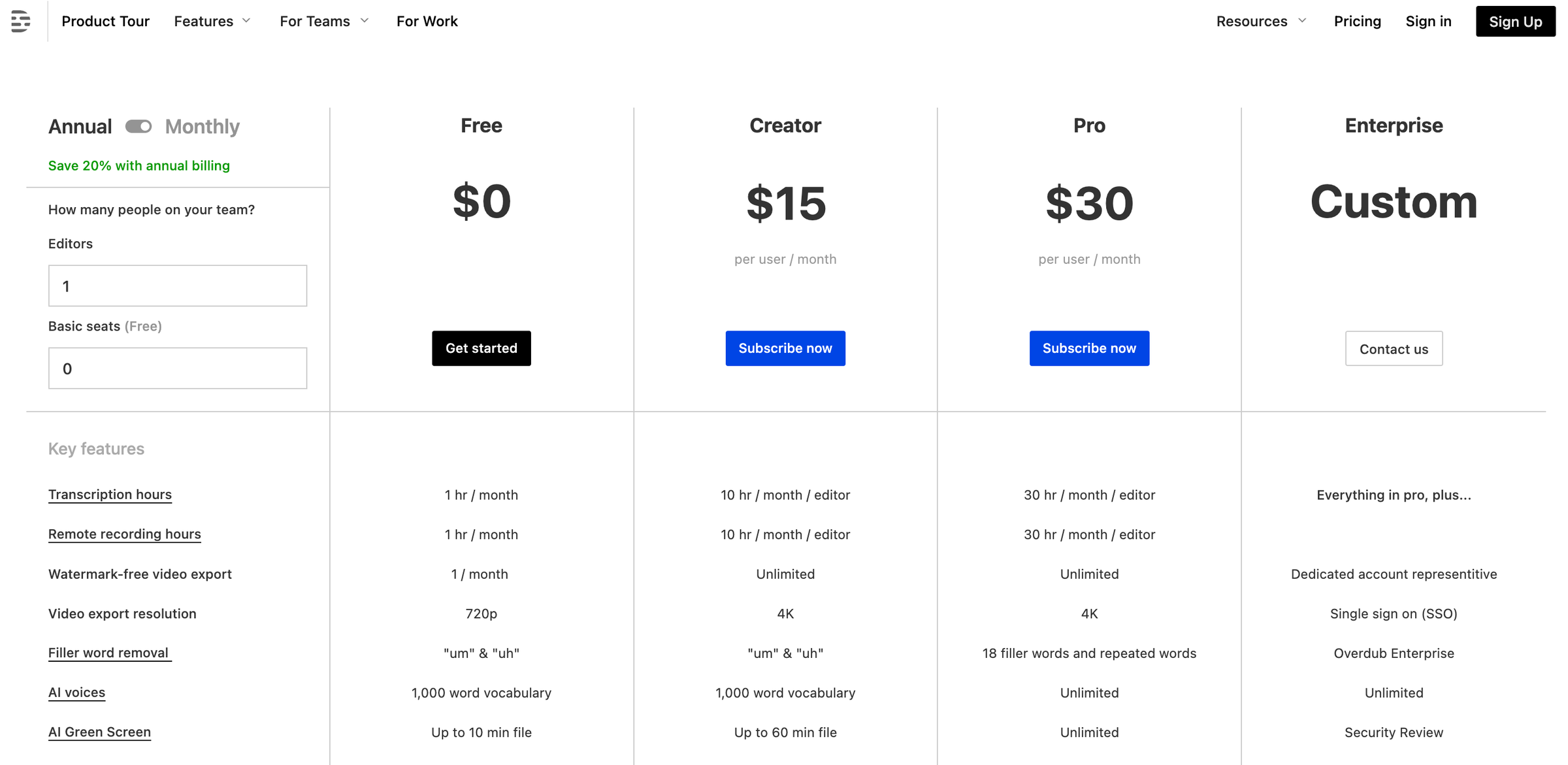Go to the Pricing page
The height and width of the screenshot is (765, 1568).
[1357, 21]
